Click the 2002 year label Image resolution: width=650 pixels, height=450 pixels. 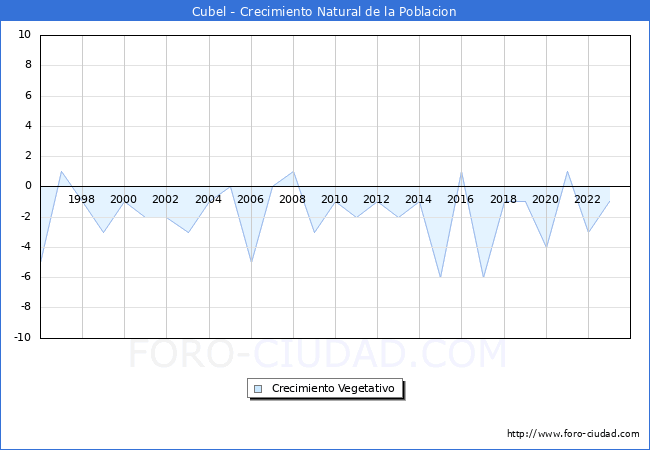click(x=166, y=199)
